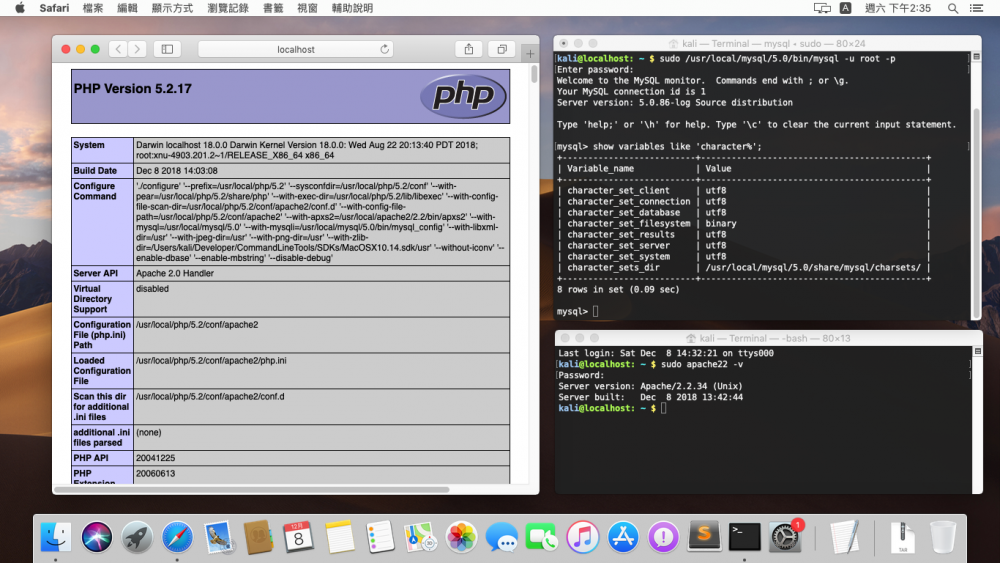Screen dimensions: 1000x563
Task: Open the Trash from the Dock
Action: point(942,537)
